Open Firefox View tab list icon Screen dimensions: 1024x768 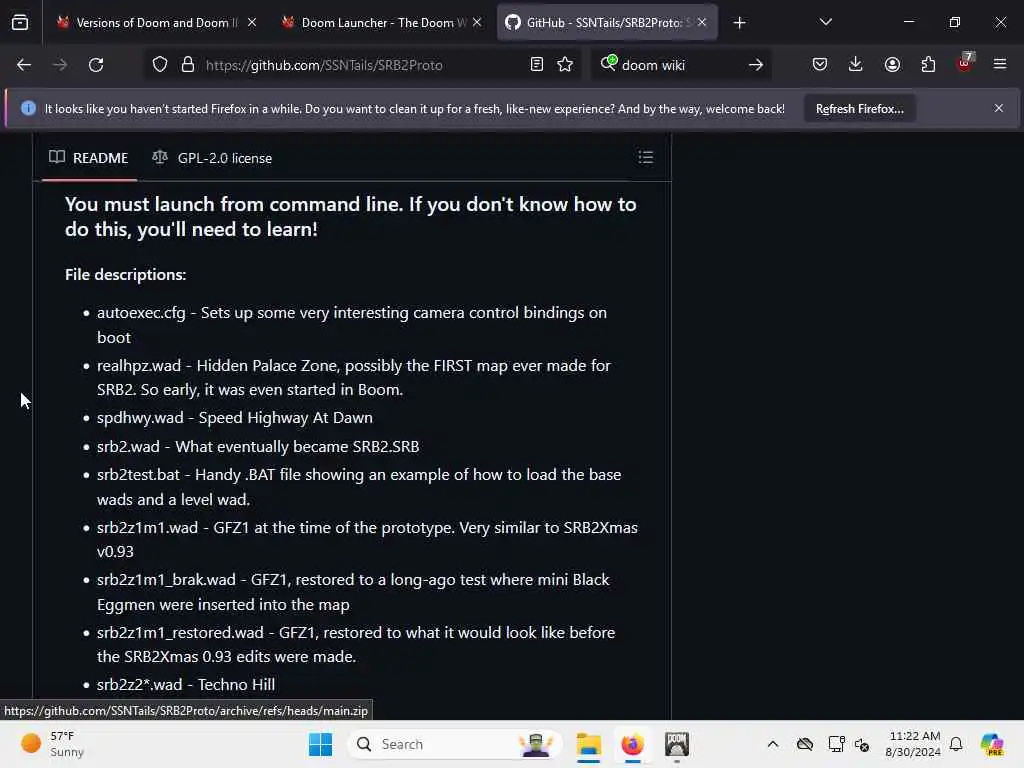[x=20, y=23]
